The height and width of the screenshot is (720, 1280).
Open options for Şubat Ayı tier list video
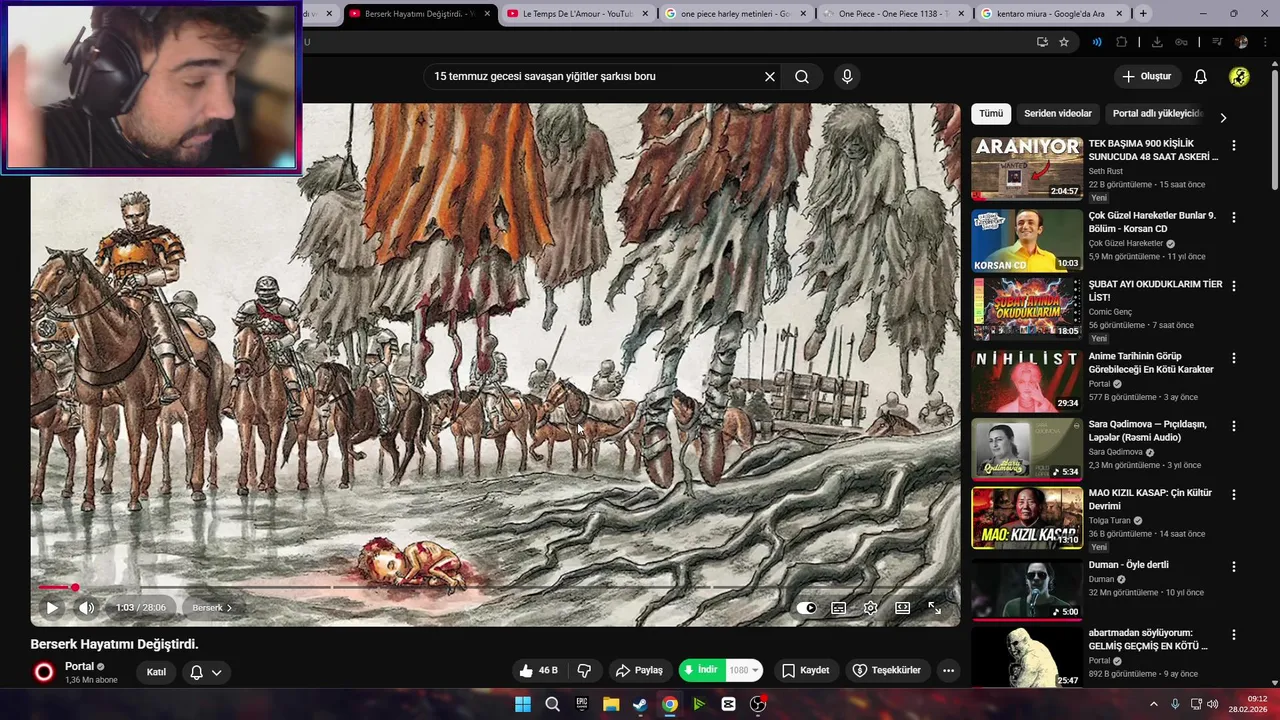1233,286
